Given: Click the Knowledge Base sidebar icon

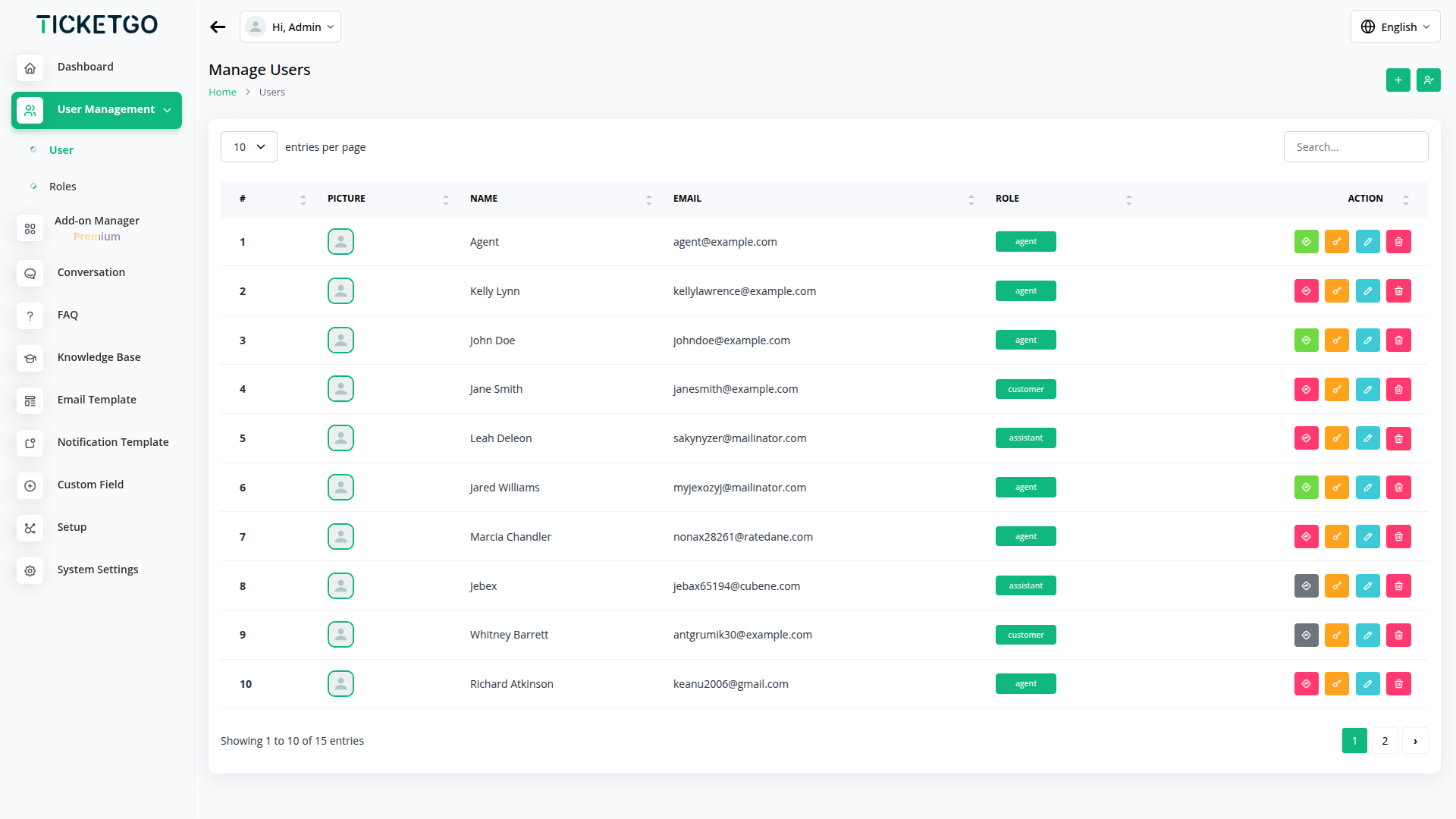Looking at the screenshot, I should tap(30, 358).
